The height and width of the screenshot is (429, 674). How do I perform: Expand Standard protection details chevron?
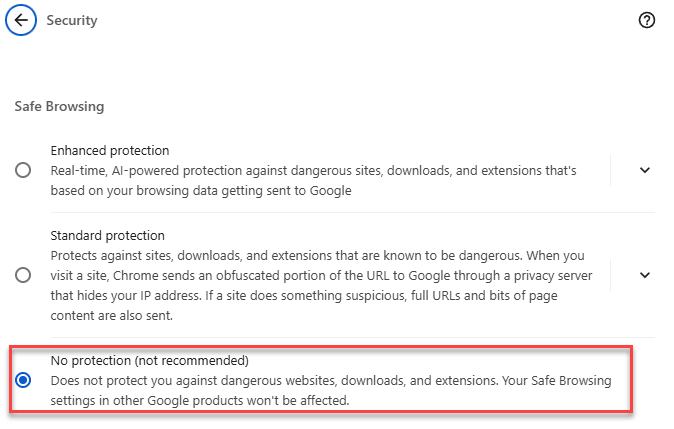click(x=644, y=275)
